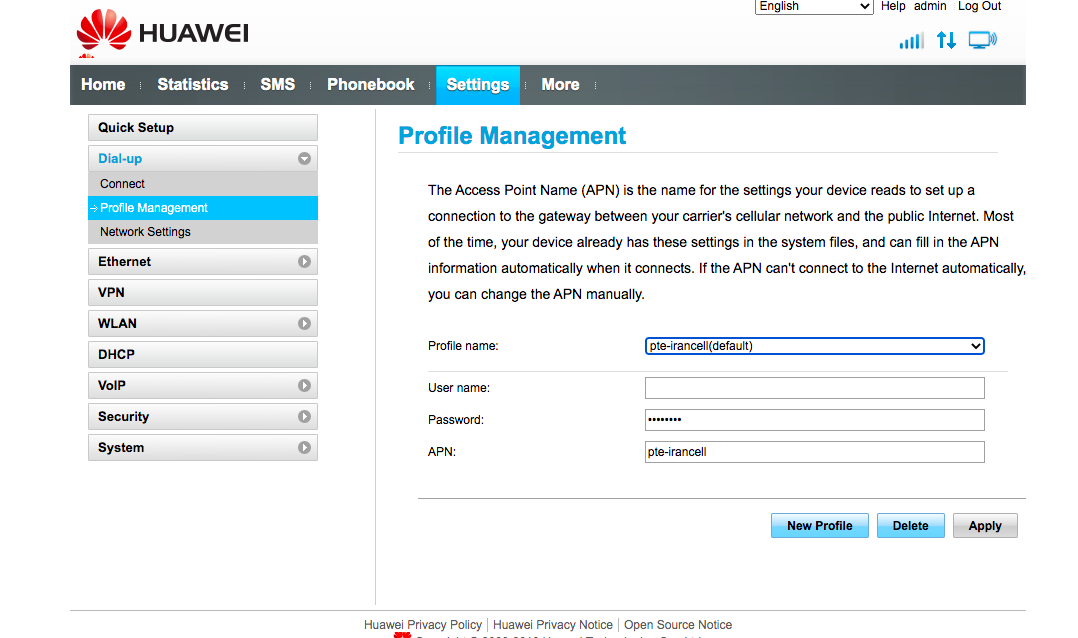Viewport: 1078px width, 638px height.
Task: Click the System section label
Action: [121, 448]
